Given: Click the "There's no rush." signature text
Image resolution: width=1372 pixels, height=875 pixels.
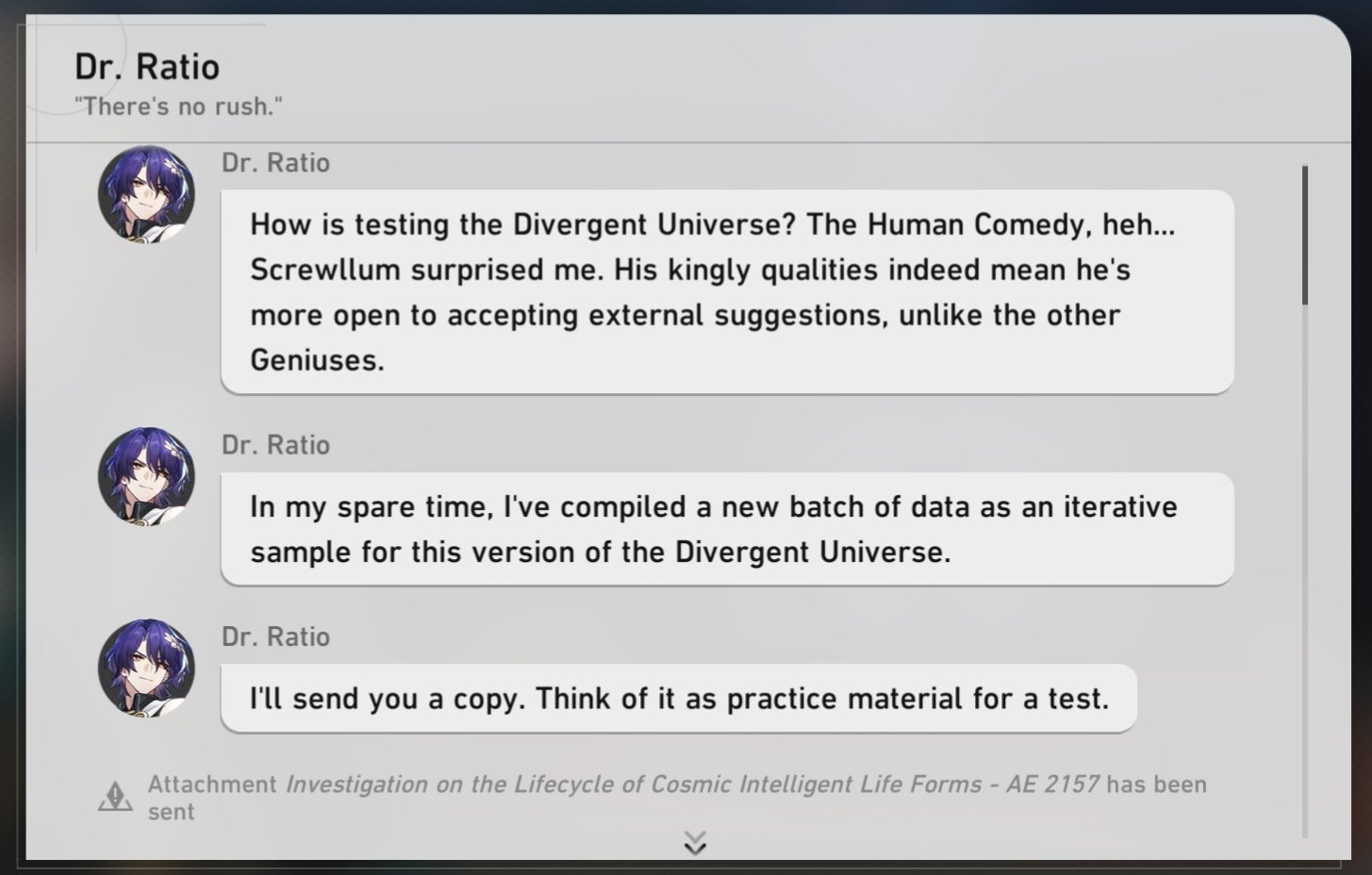Looking at the screenshot, I should tap(178, 107).
